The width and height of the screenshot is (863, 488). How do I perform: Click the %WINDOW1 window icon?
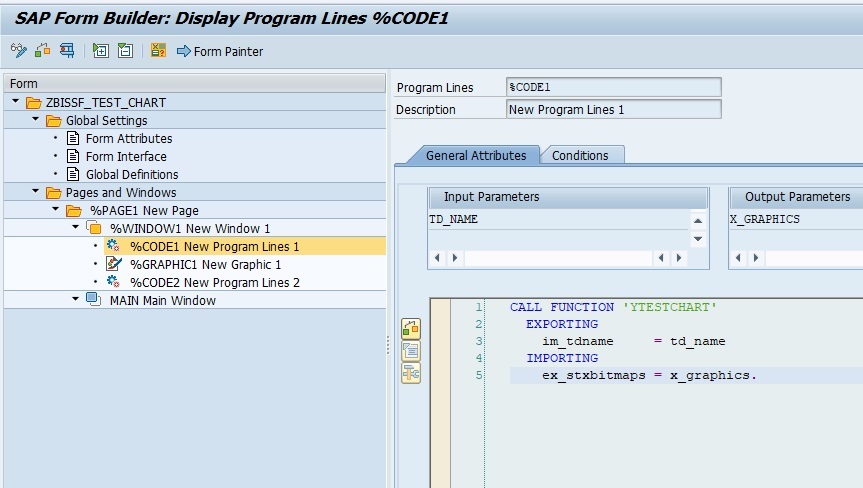coord(94,228)
